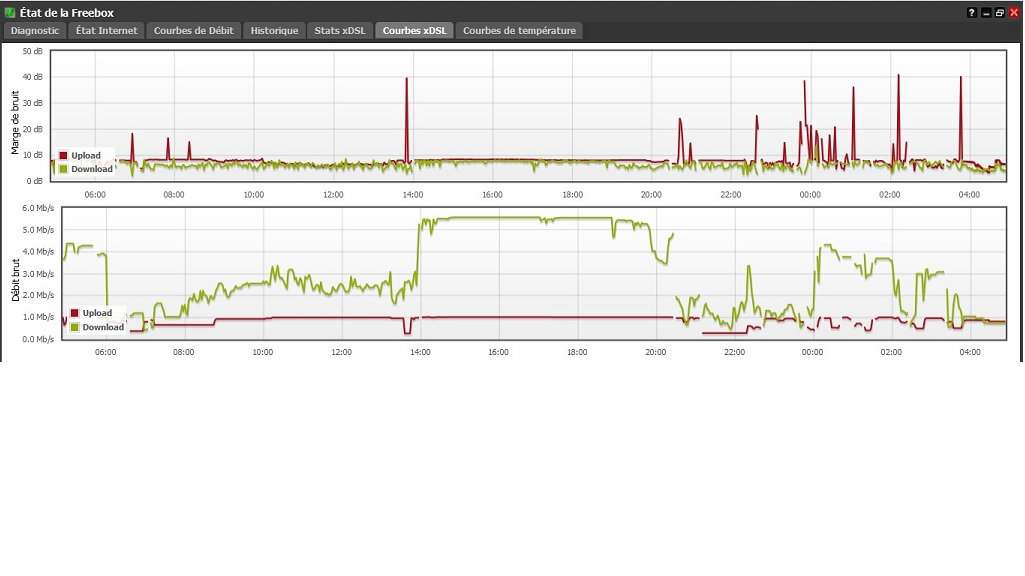Click 16:00 label on noise margin chart
This screenshot has height=576, width=1025.
click(x=492, y=195)
